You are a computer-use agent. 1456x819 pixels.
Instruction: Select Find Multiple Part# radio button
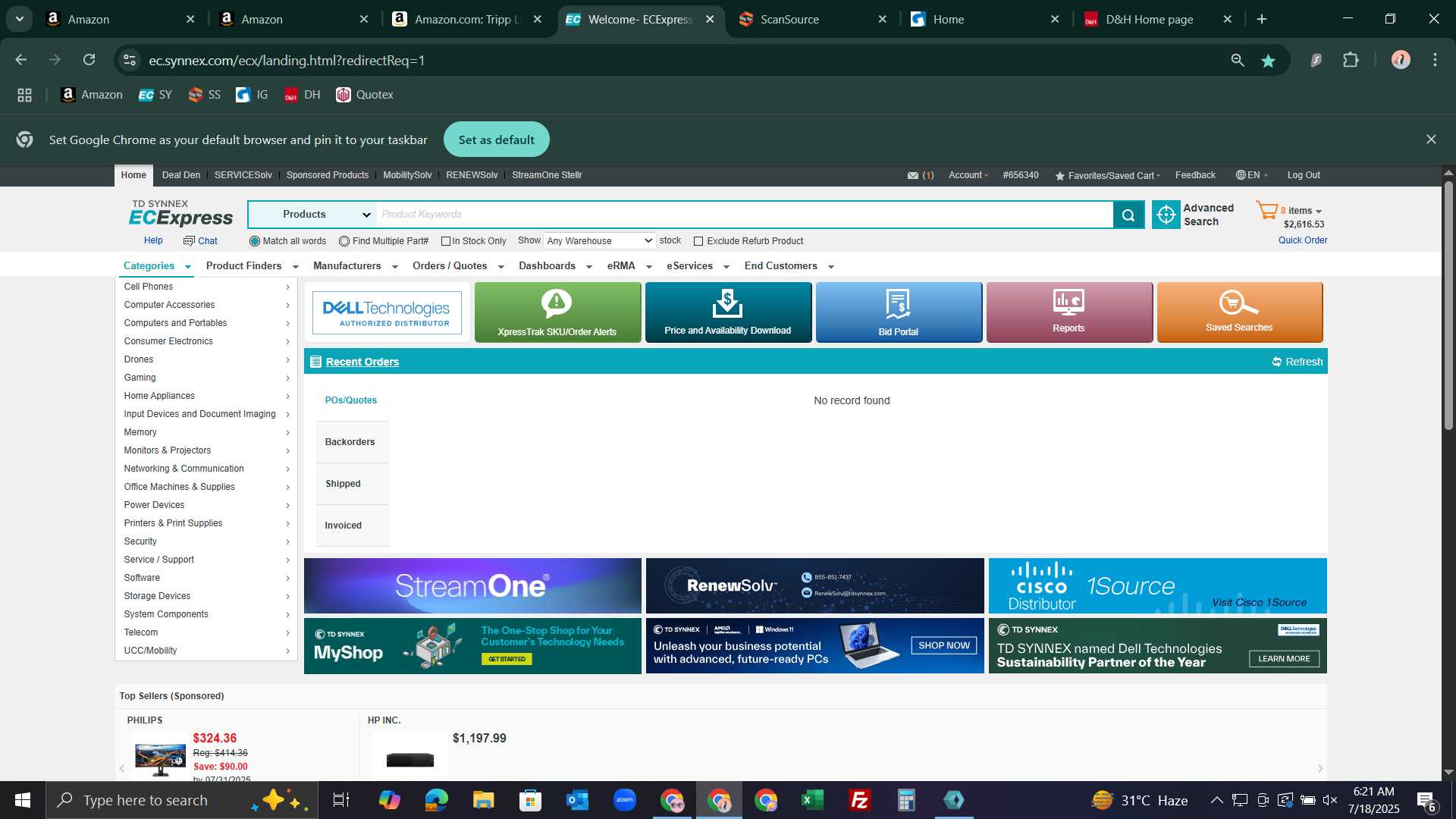344,241
